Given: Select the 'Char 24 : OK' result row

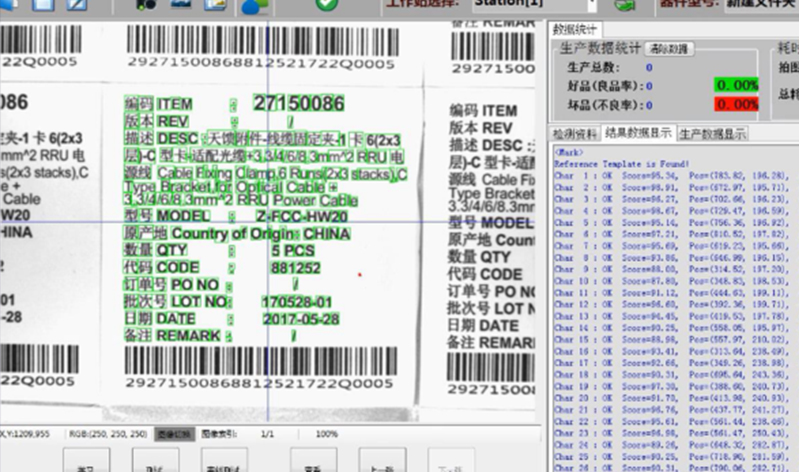Looking at the screenshot, I should (672, 445).
